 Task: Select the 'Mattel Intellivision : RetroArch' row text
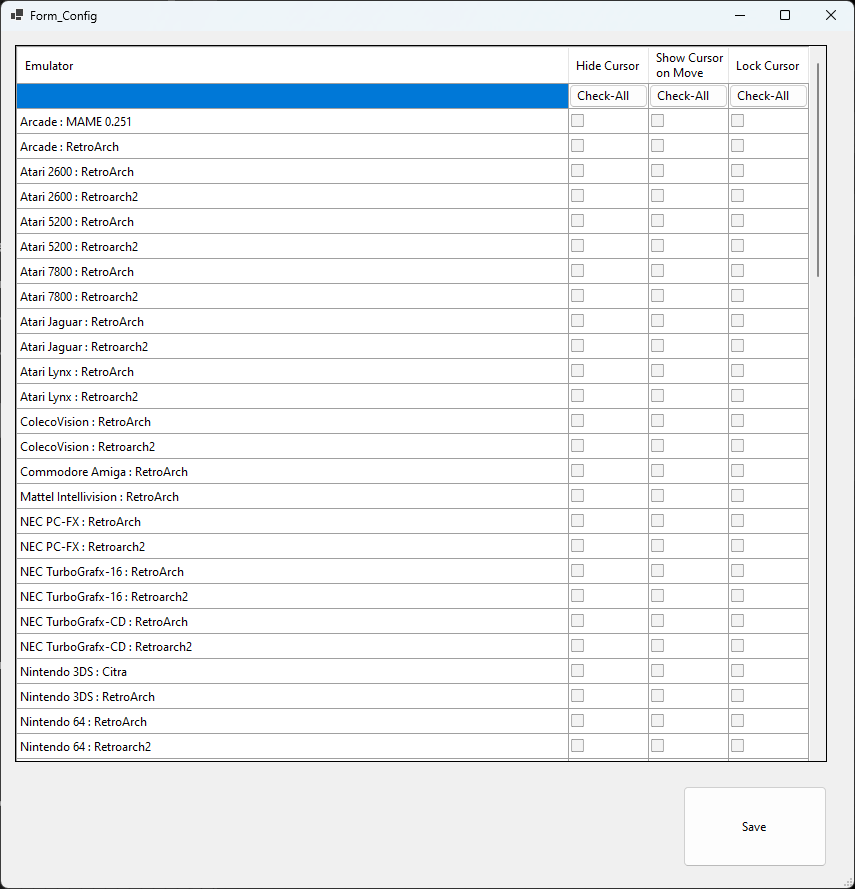(x=99, y=497)
